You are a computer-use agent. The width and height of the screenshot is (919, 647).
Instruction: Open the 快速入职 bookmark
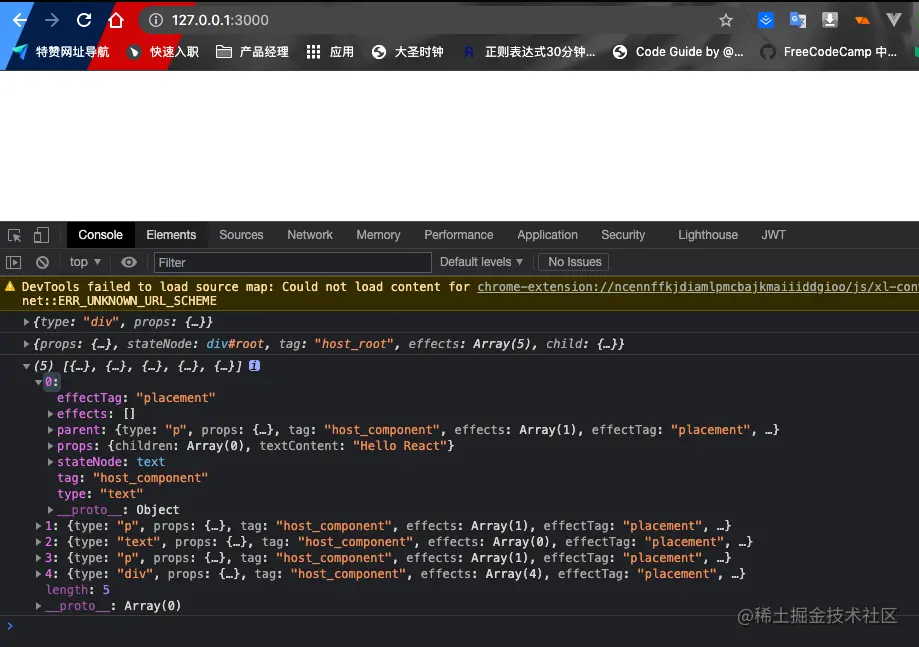click(164, 52)
